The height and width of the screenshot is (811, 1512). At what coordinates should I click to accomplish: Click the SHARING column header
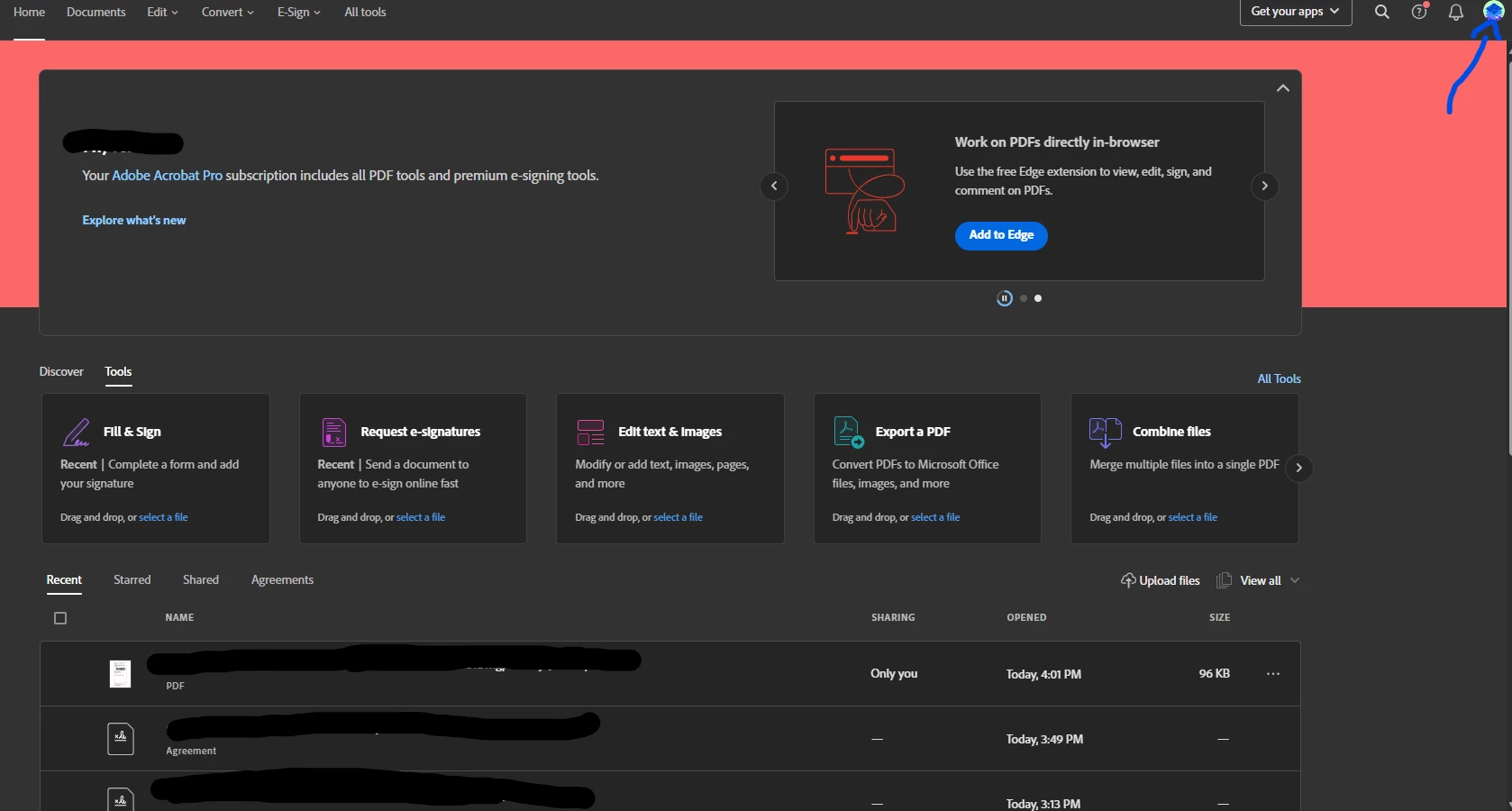pos(893,618)
